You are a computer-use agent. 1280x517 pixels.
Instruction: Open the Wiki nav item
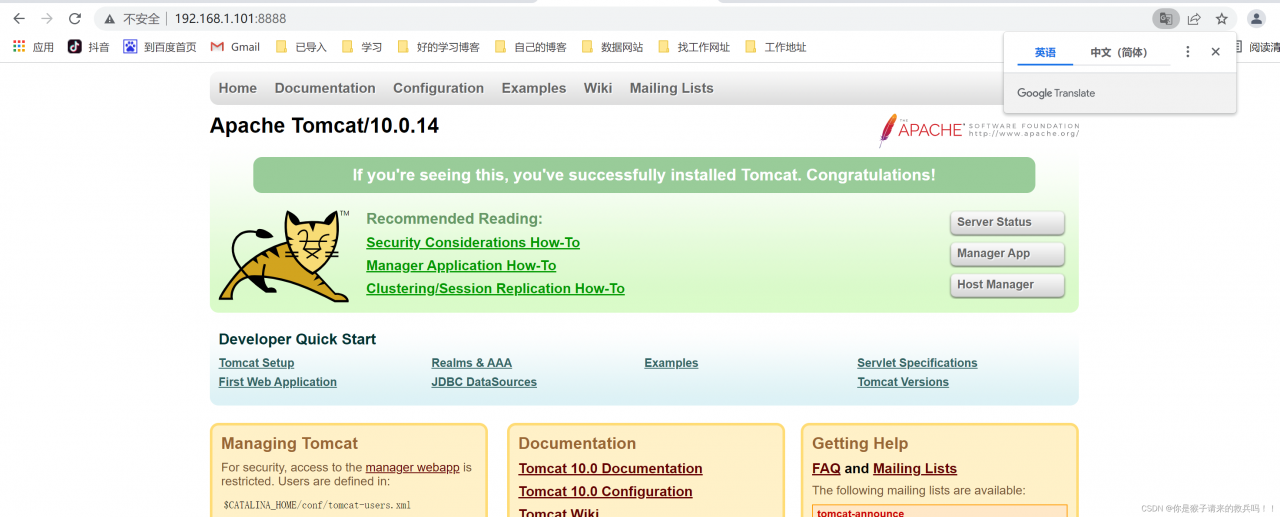tap(598, 88)
